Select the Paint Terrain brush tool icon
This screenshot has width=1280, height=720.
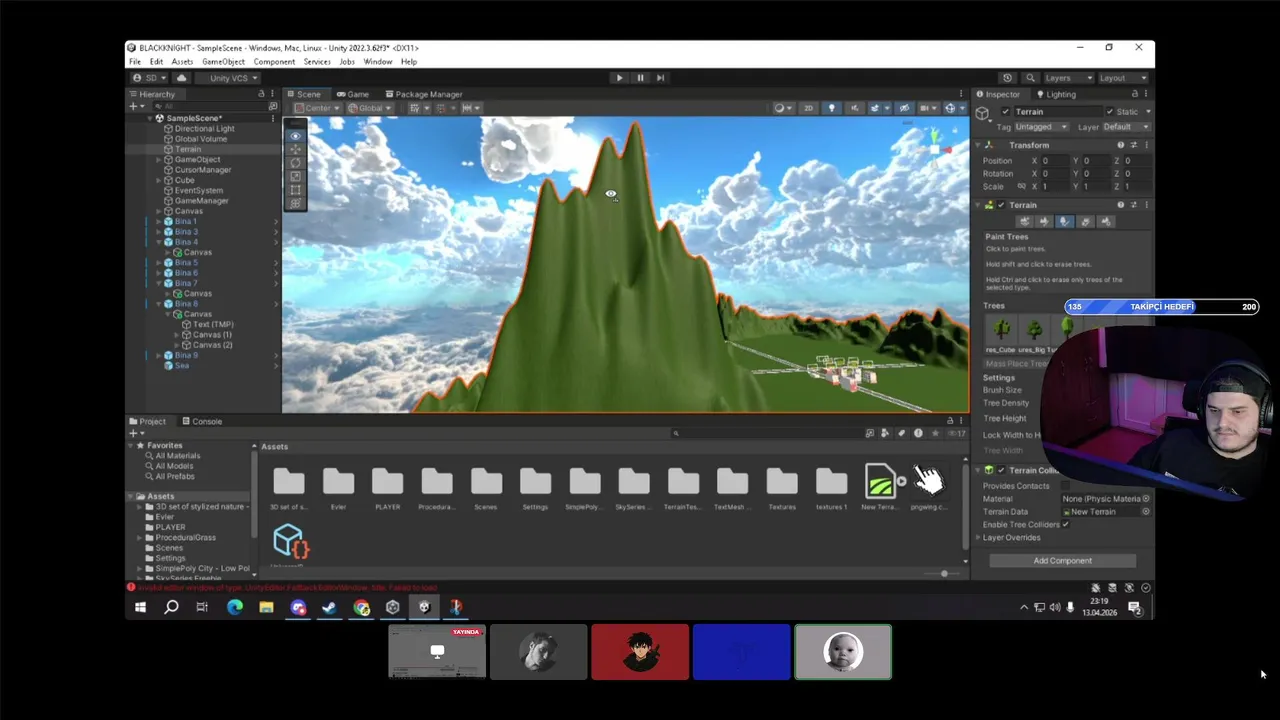pos(1044,221)
